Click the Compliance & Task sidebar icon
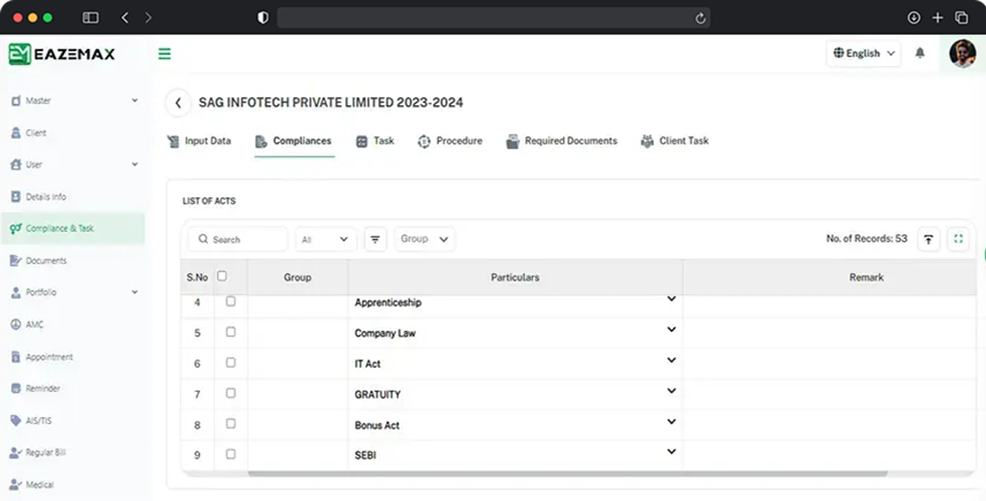The height and width of the screenshot is (501, 986). [16, 228]
